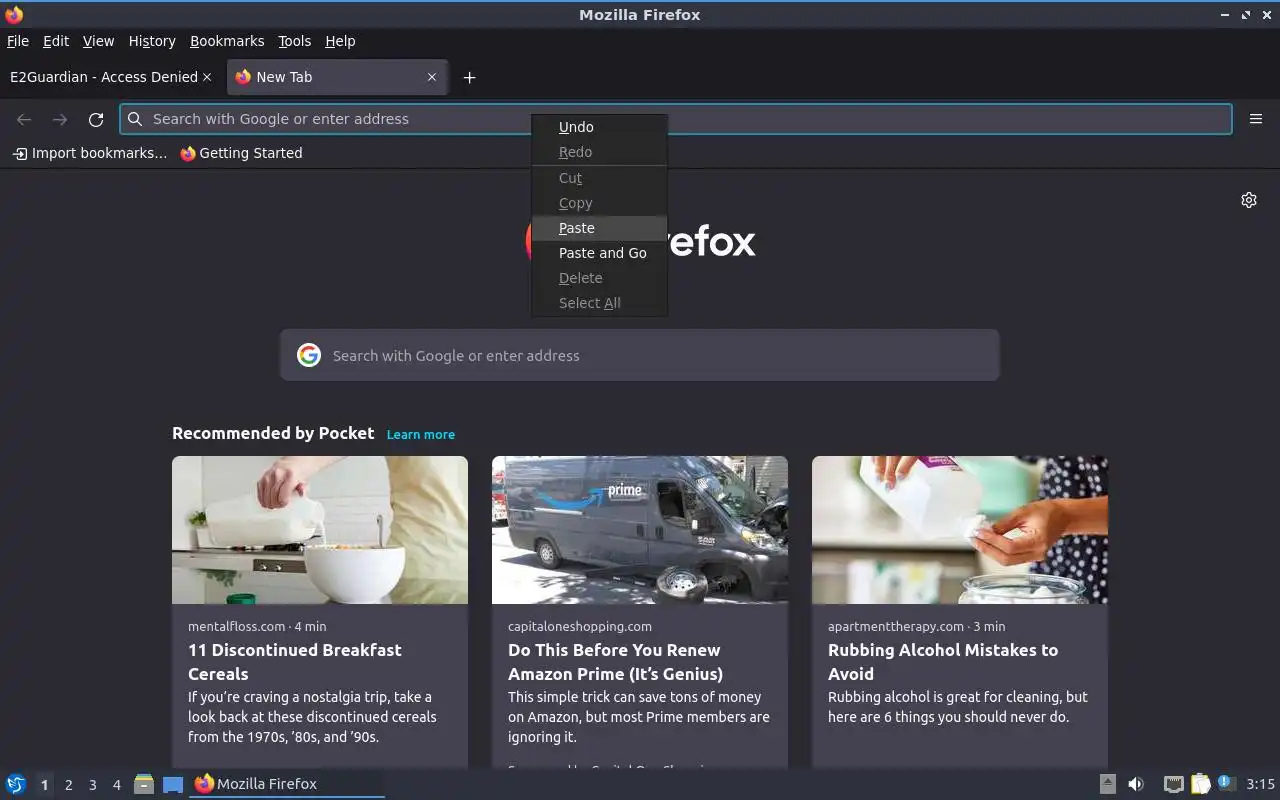Image resolution: width=1280 pixels, height=800 pixels.
Task: Switch to workspace 3 in taskbar
Action: [92, 785]
